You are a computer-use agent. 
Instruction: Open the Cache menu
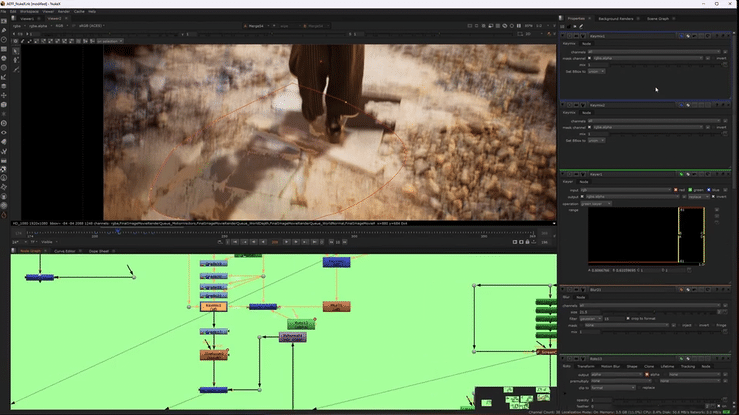79,11
